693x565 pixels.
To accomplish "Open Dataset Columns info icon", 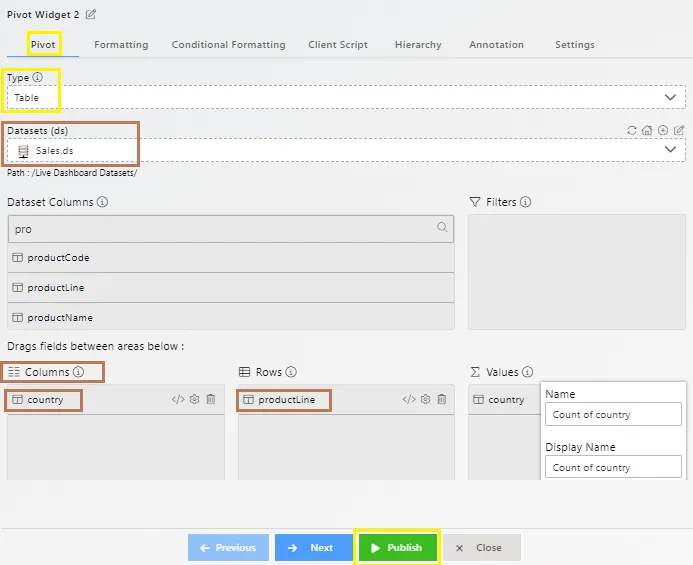I will (x=103, y=202).
